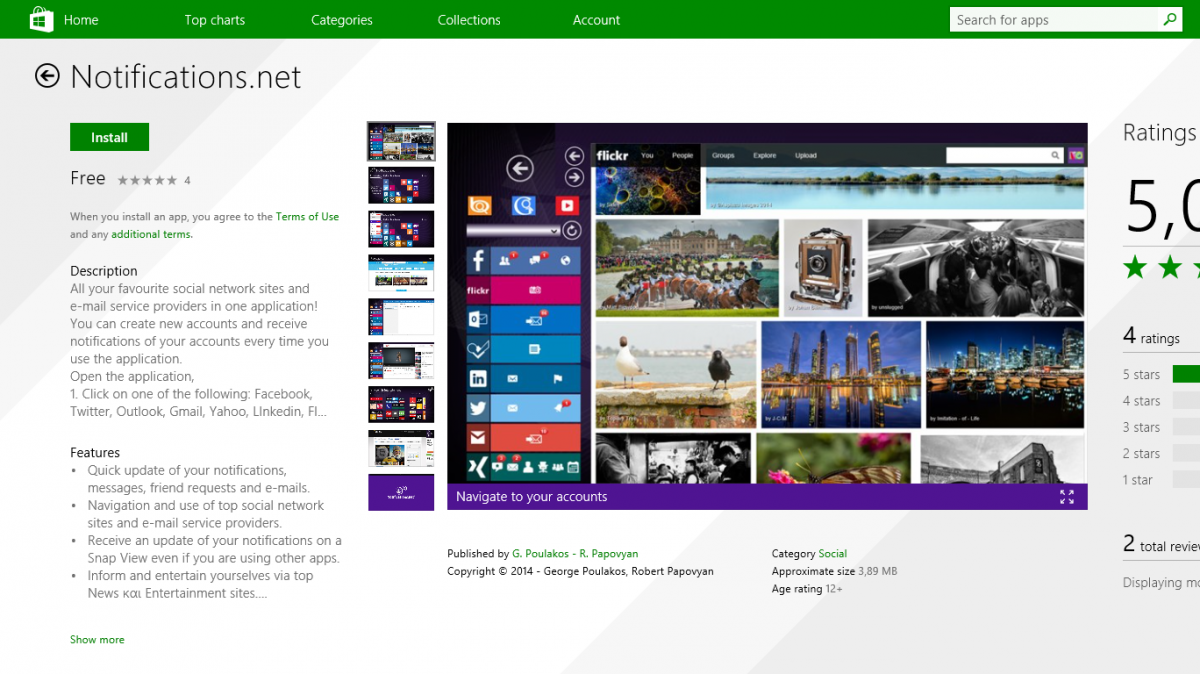Click the Ratings heading
This screenshot has width=1200, height=674.
pyautogui.click(x=1160, y=133)
